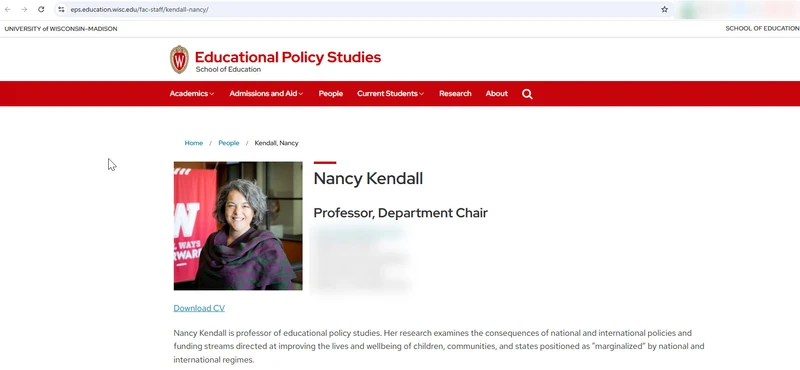This screenshot has width=800, height=370.
Task: Click Educational Policy Studies site title
Action: (288, 57)
